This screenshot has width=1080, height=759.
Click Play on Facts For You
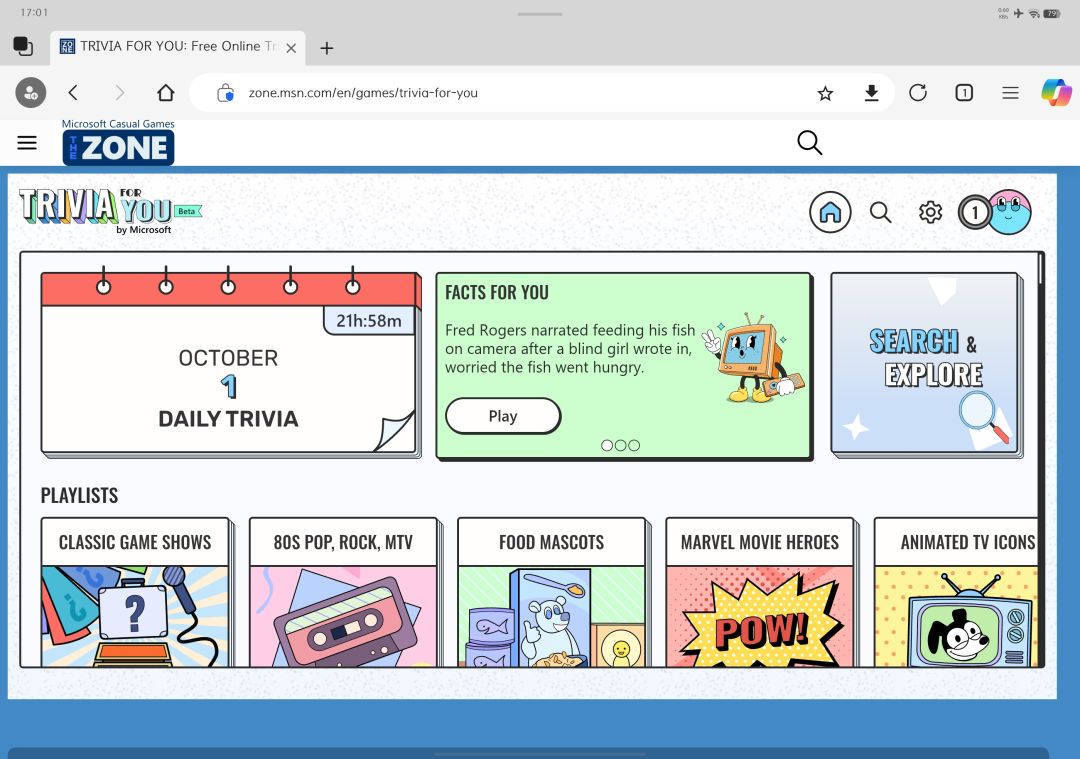(x=503, y=416)
